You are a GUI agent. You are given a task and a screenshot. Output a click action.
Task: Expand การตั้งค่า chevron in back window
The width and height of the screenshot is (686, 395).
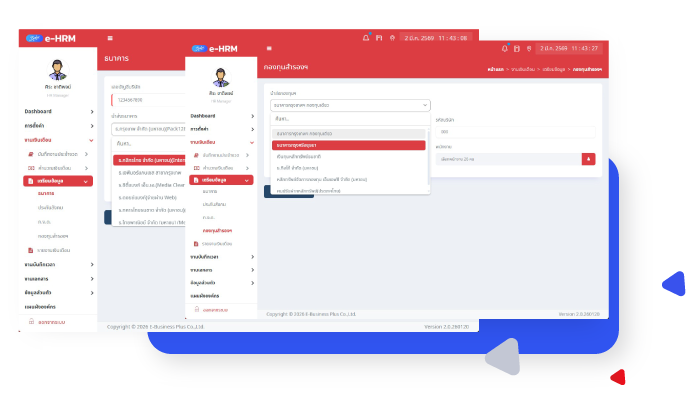click(92, 126)
